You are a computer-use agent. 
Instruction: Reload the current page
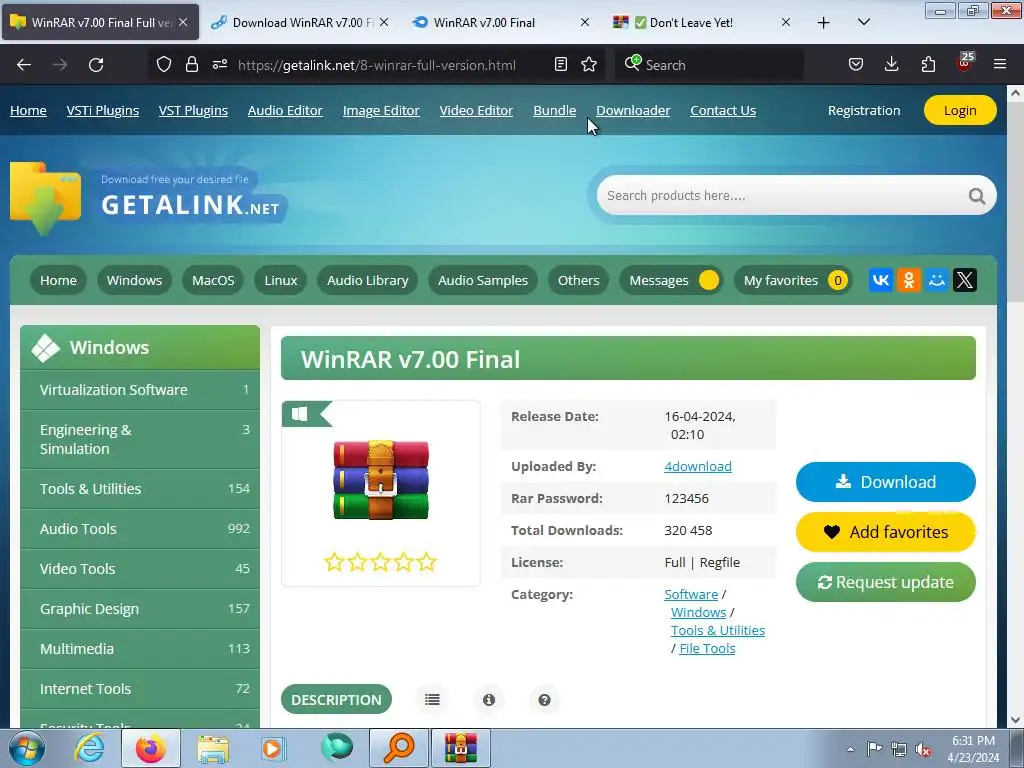click(x=96, y=65)
